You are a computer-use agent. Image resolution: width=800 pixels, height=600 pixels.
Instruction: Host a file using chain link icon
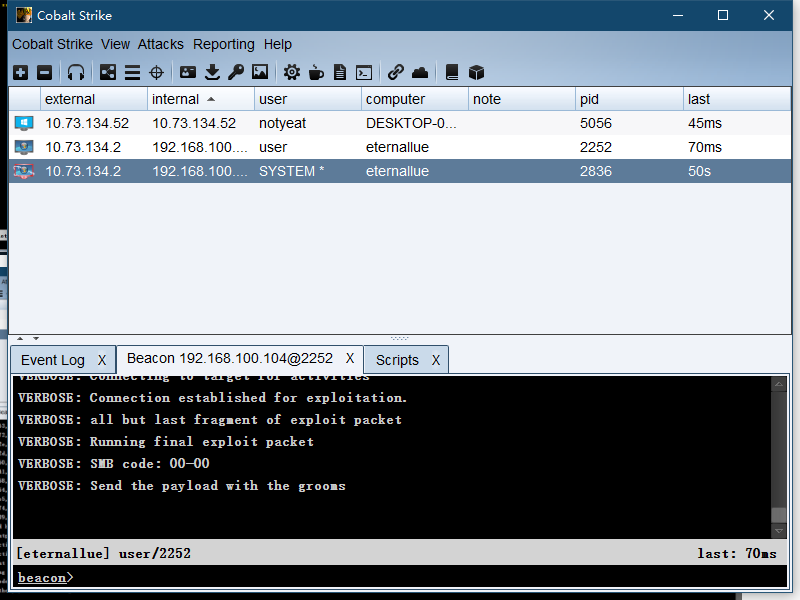tap(395, 72)
